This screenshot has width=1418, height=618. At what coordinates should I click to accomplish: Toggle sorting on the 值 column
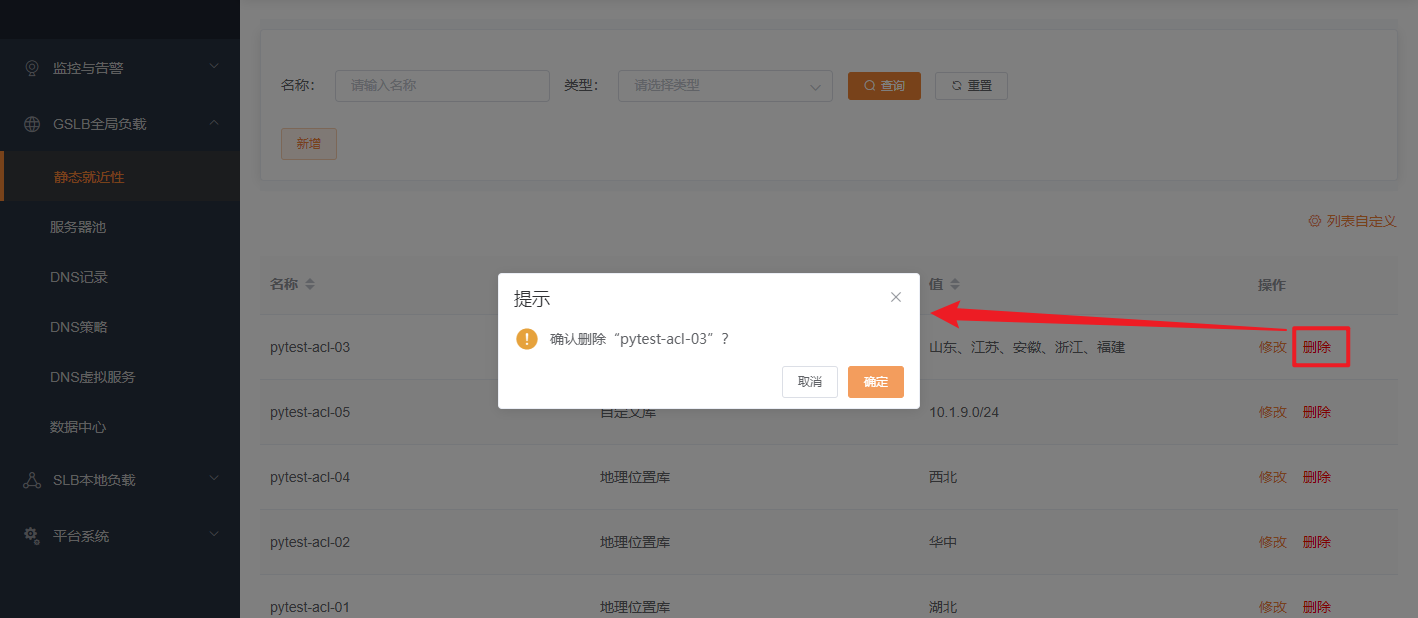957,284
